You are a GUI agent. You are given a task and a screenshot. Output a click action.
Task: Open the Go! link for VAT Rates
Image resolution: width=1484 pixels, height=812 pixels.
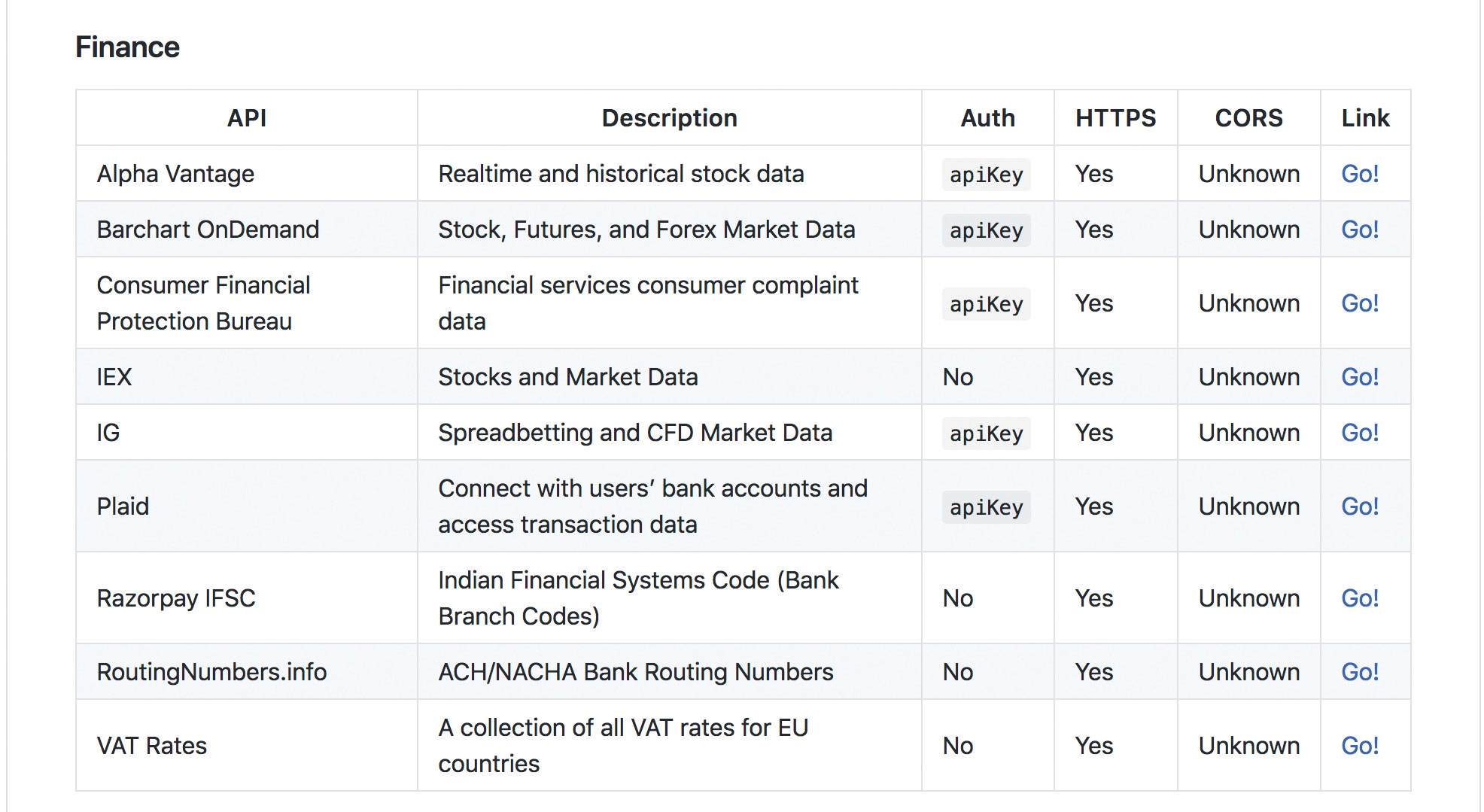coord(1359,744)
